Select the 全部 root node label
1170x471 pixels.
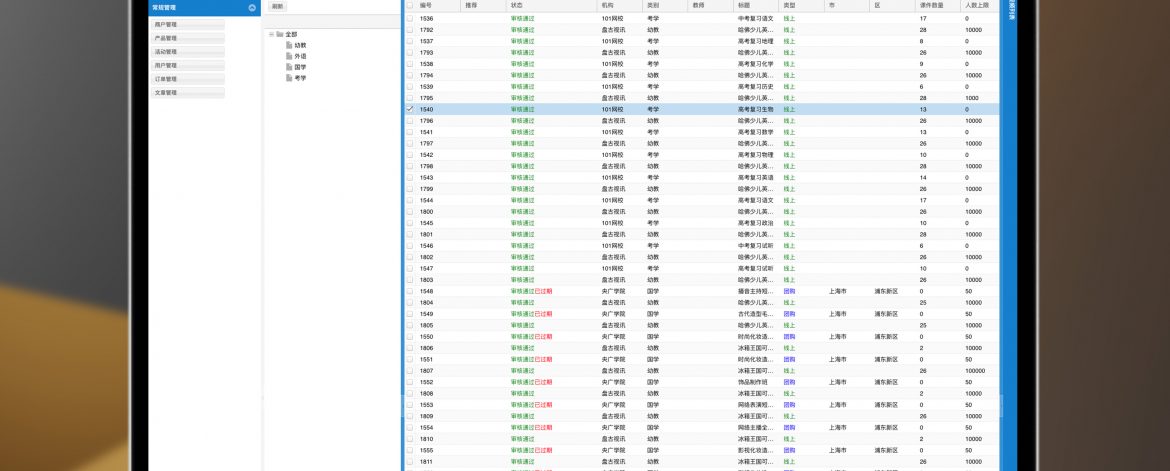(x=291, y=34)
